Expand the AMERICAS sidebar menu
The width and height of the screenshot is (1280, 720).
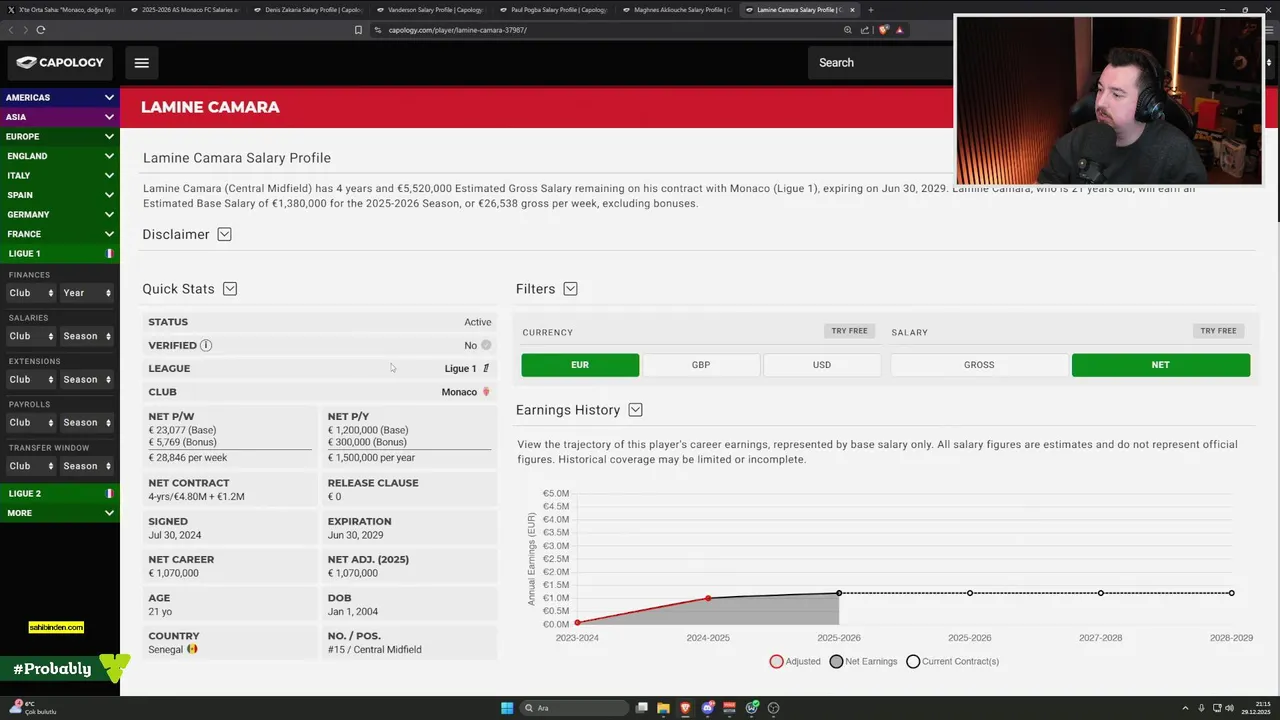click(60, 98)
